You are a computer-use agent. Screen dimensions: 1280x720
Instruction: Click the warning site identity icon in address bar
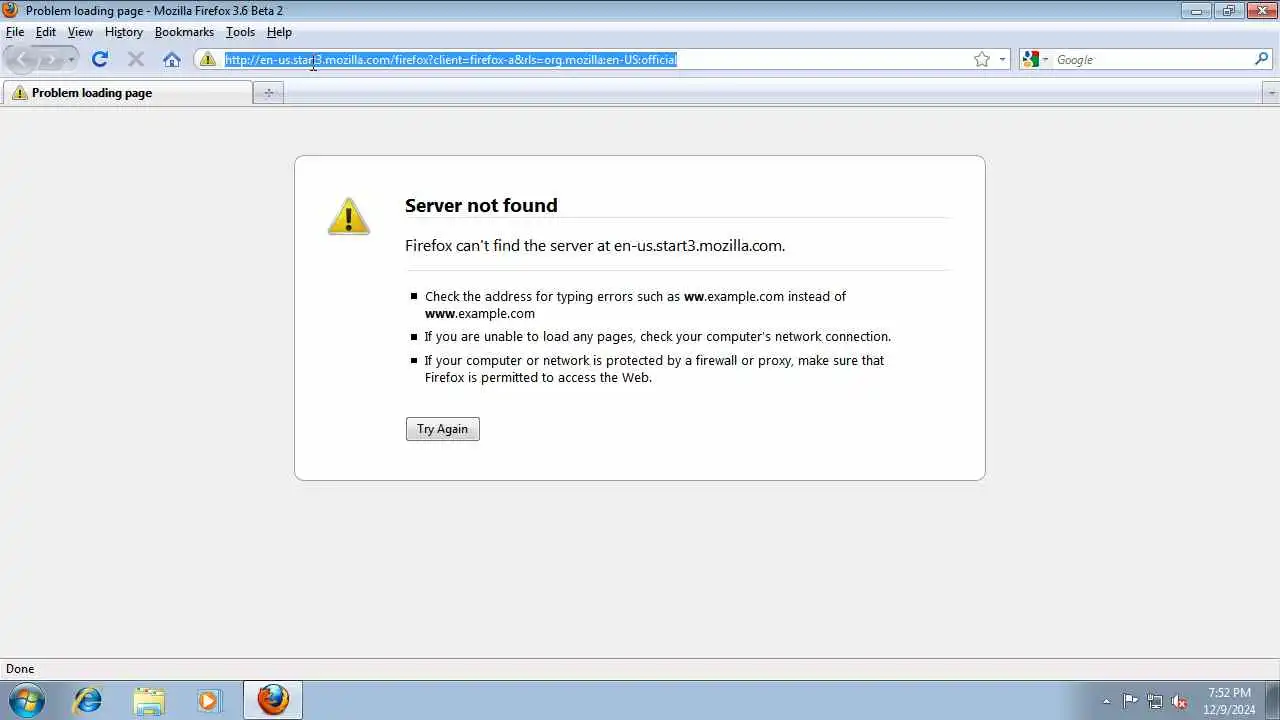pyautogui.click(x=208, y=59)
